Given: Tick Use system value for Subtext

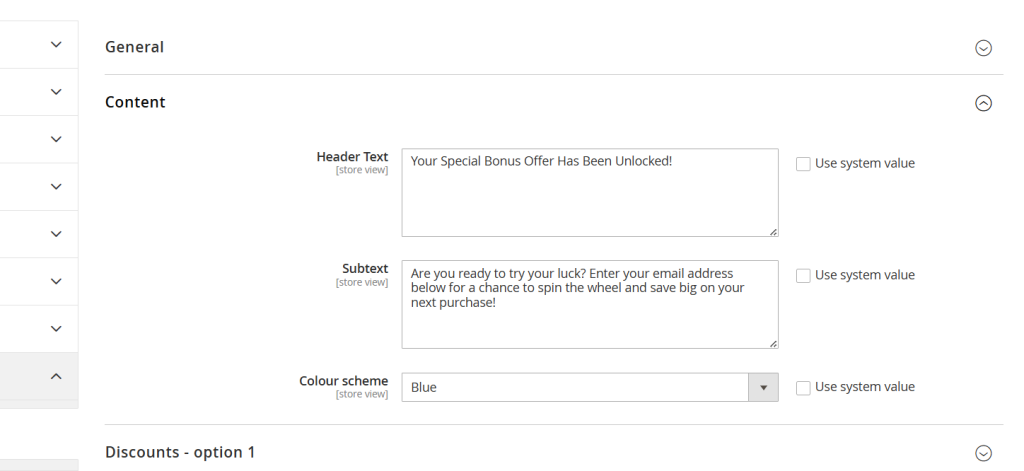Looking at the screenshot, I should (x=803, y=276).
